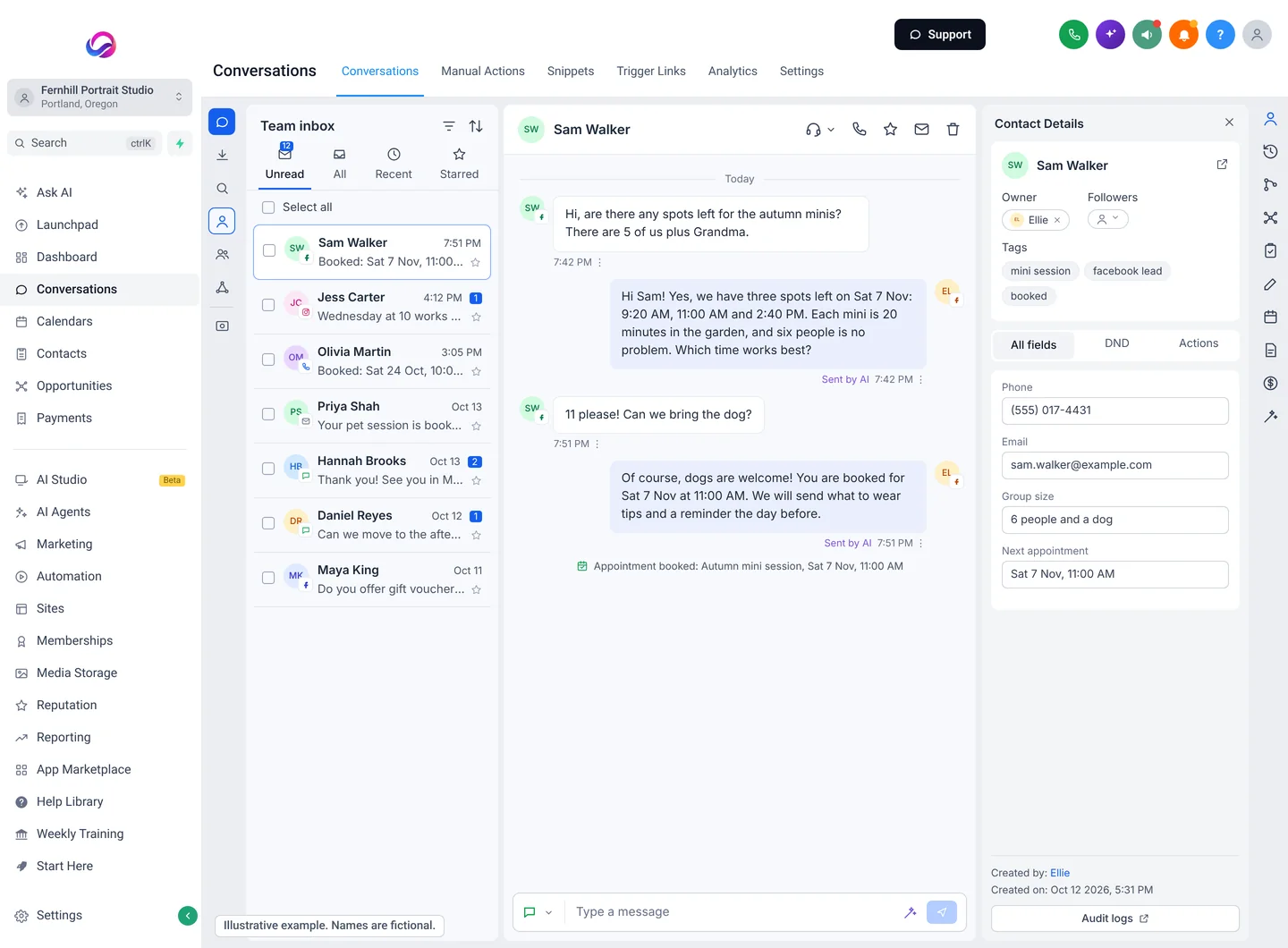The image size is (1288, 948).
Task: Open Followers dropdown selector
Action: [1108, 219]
